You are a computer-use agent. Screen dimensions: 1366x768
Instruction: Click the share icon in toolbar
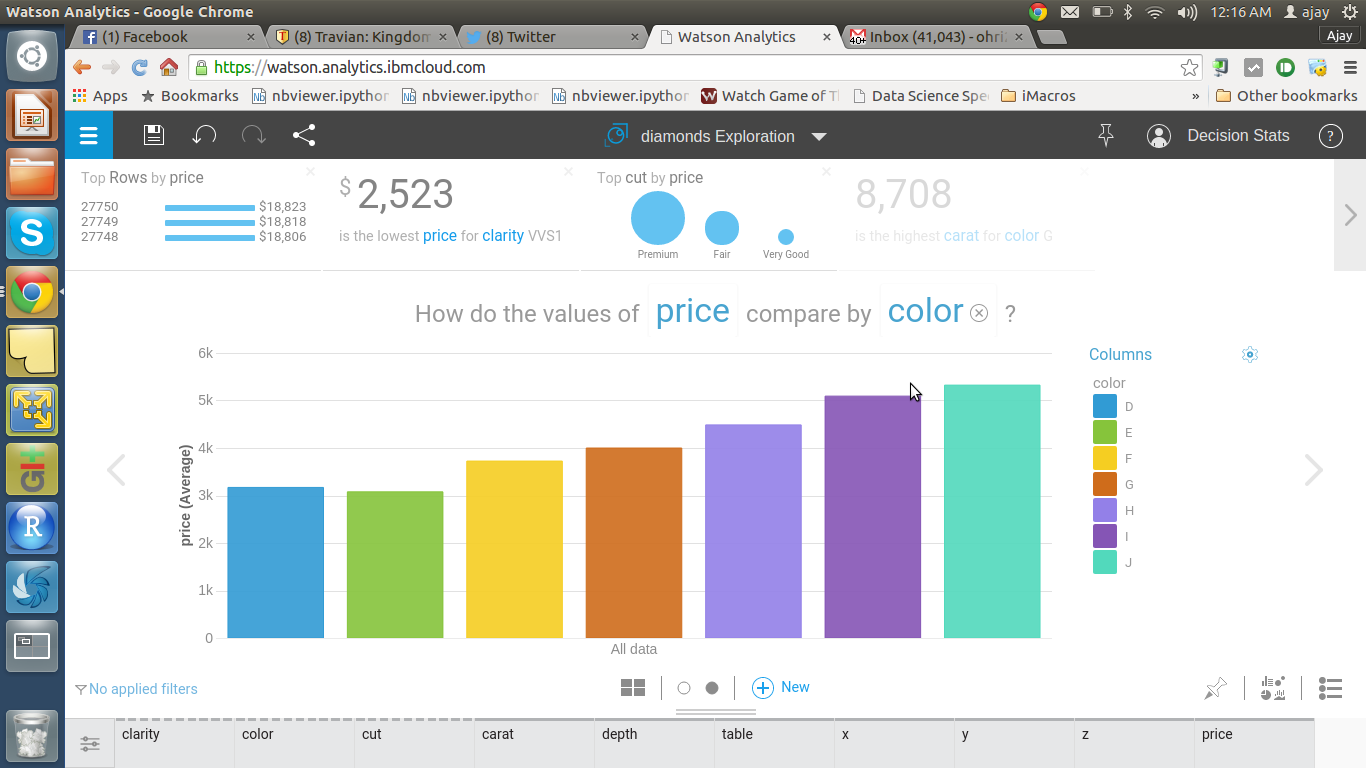(304, 136)
